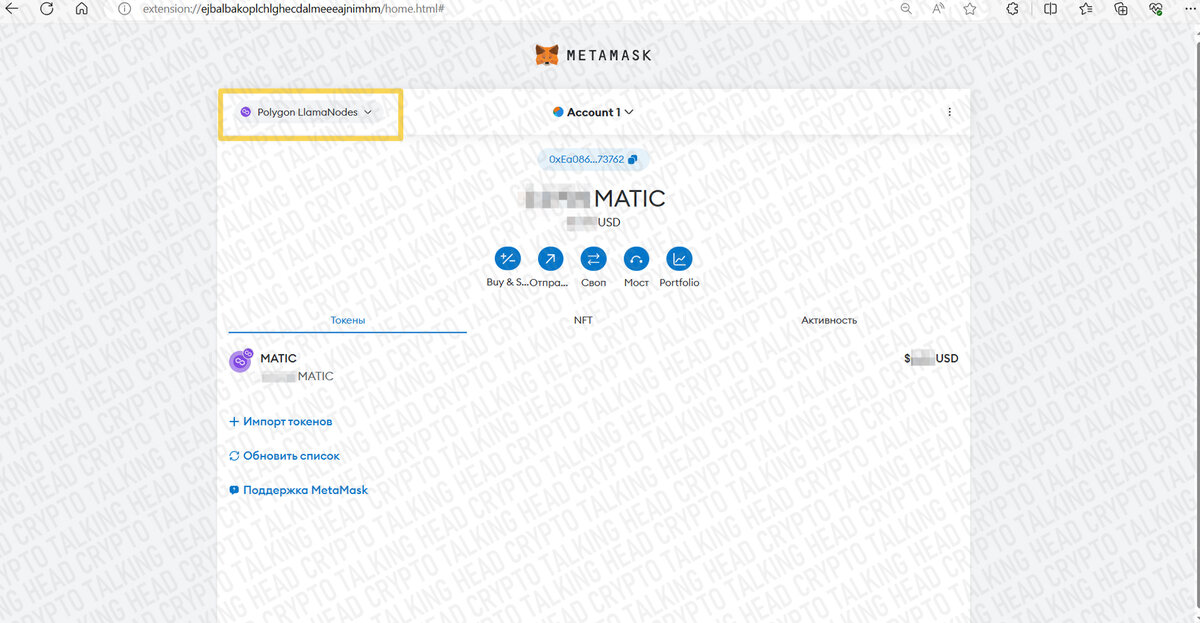Screen dimensions: 1200x623
Task: Click the favorites star in the address bar
Action: (968, 9)
